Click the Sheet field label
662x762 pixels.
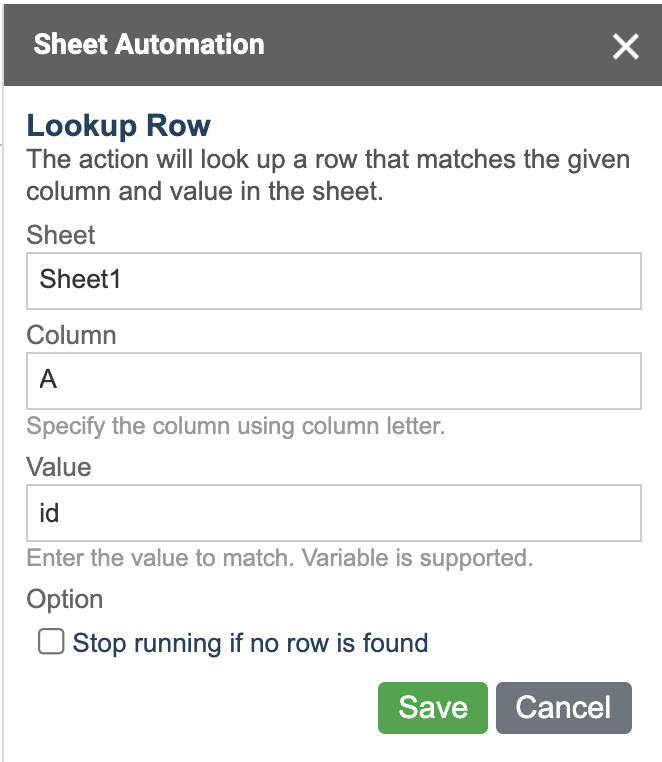click(61, 235)
